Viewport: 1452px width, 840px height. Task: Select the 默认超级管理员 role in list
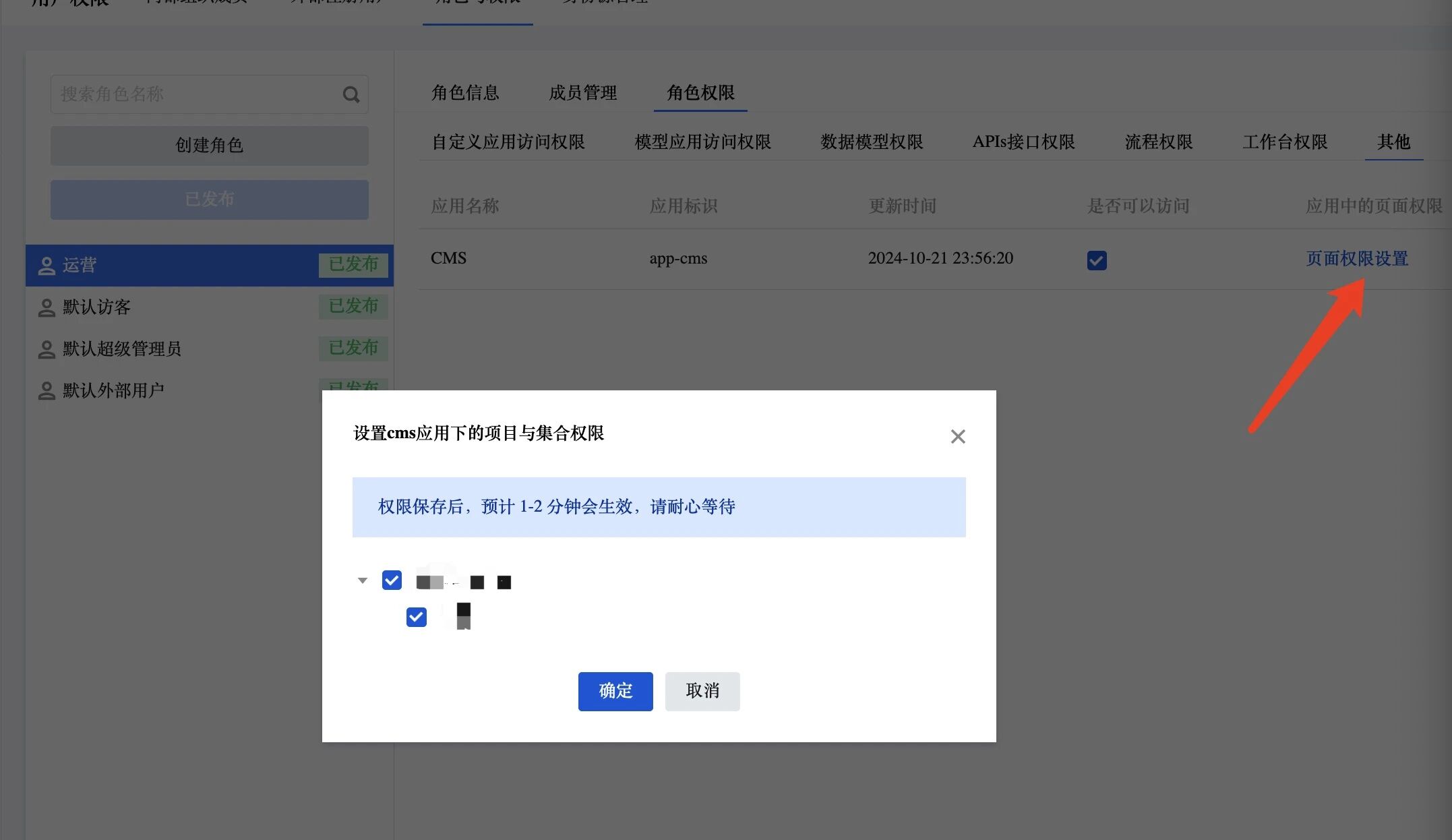[122, 349]
